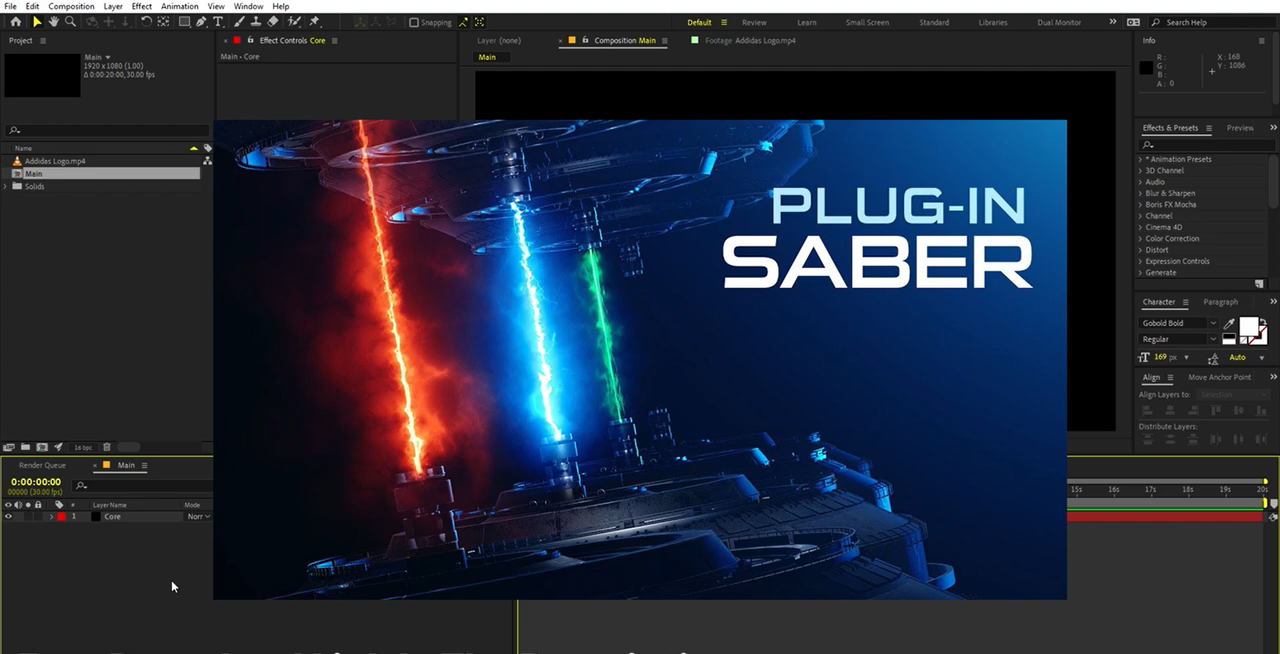The width and height of the screenshot is (1280, 654).
Task: Switch to the Paragraph tab
Action: (x=1220, y=302)
